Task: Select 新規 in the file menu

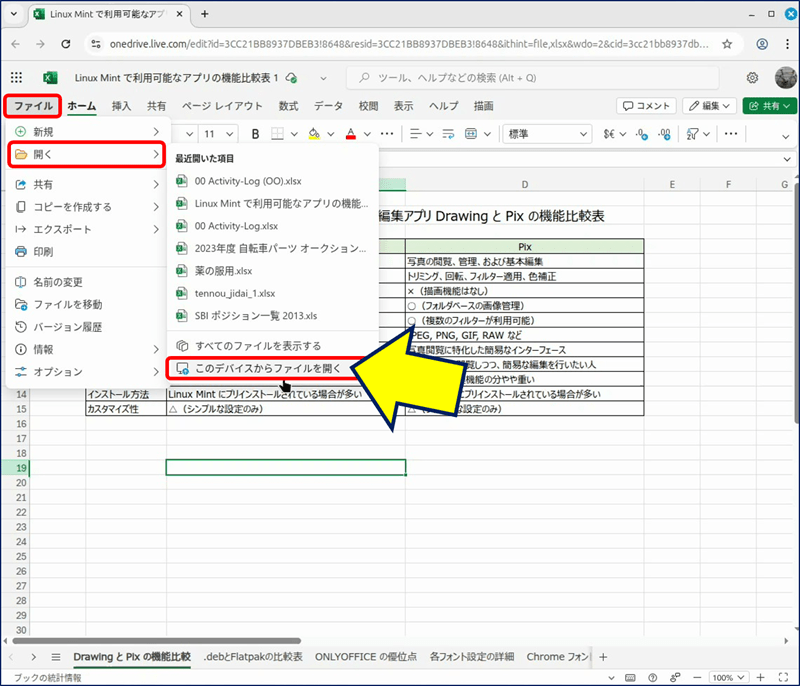Action: pyautogui.click(x=87, y=132)
